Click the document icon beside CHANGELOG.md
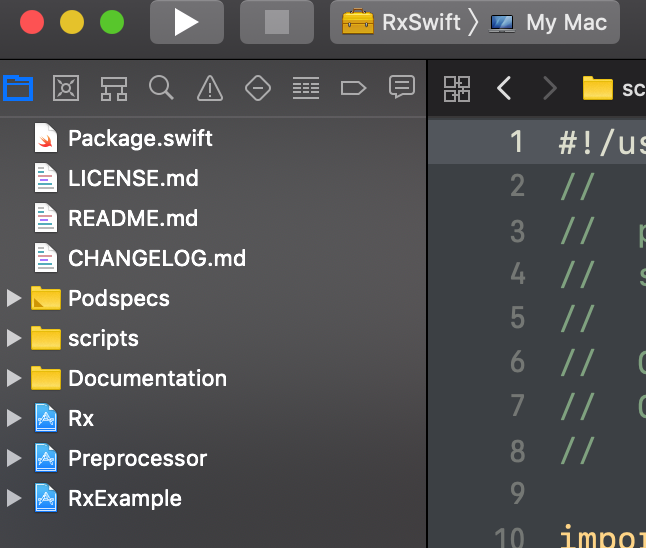 pos(46,258)
